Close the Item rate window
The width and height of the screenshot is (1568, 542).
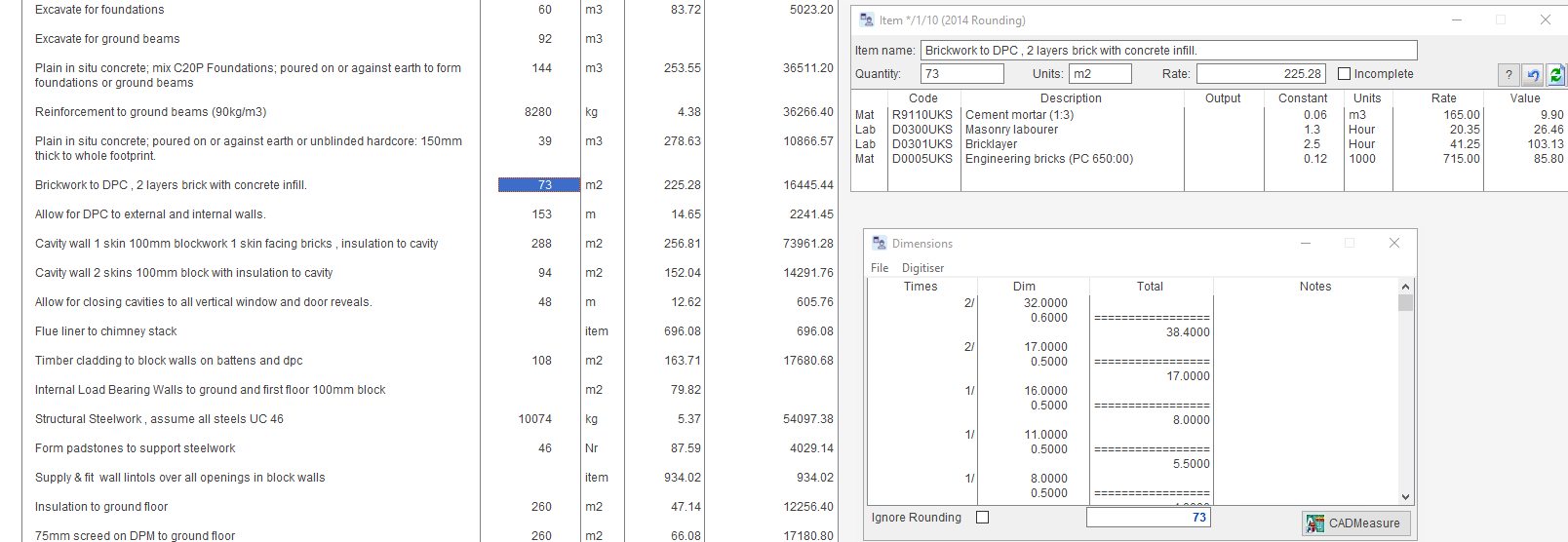1545,19
